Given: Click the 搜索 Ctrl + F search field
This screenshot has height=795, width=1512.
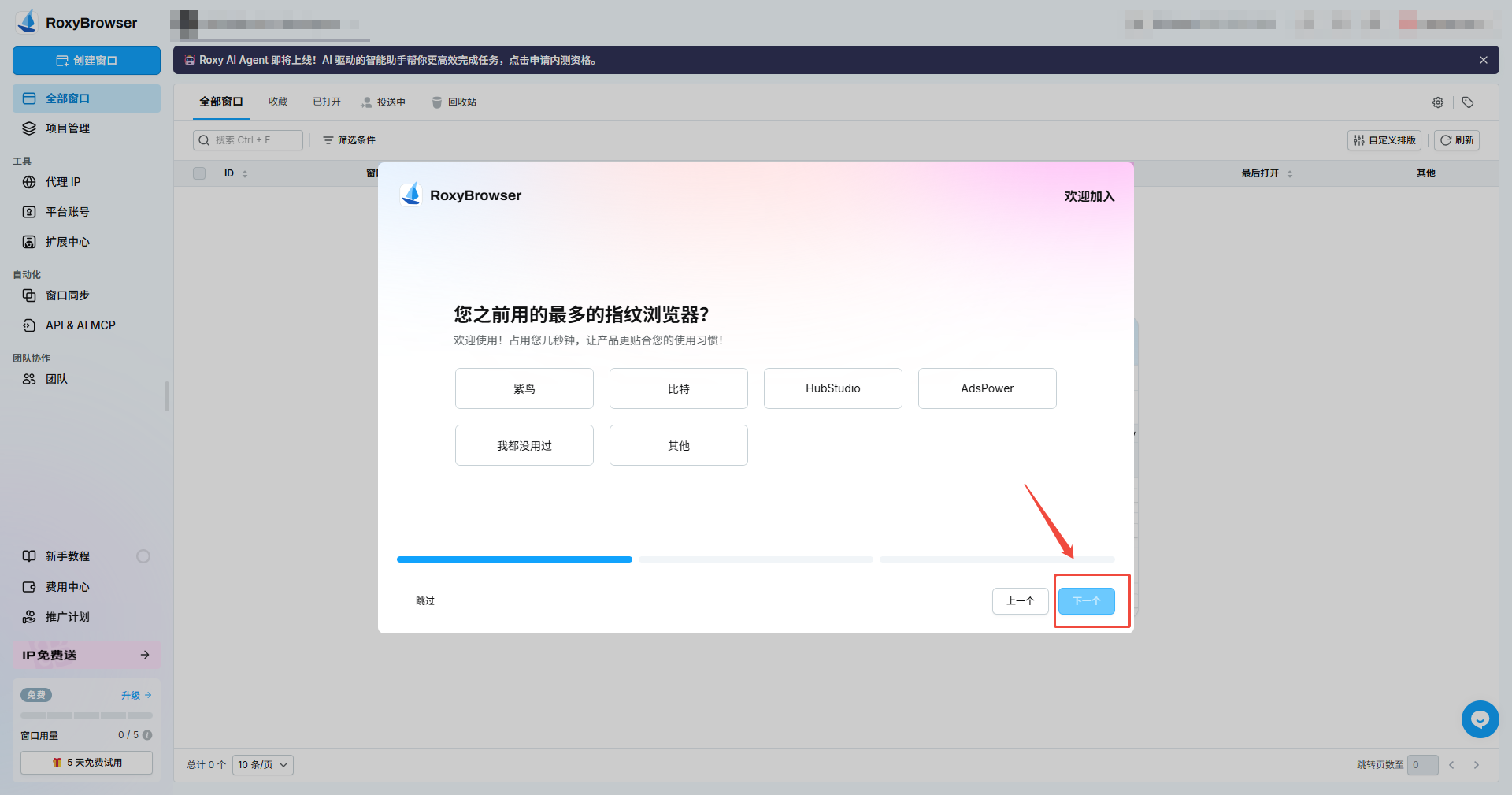Looking at the screenshot, I should pos(248,139).
